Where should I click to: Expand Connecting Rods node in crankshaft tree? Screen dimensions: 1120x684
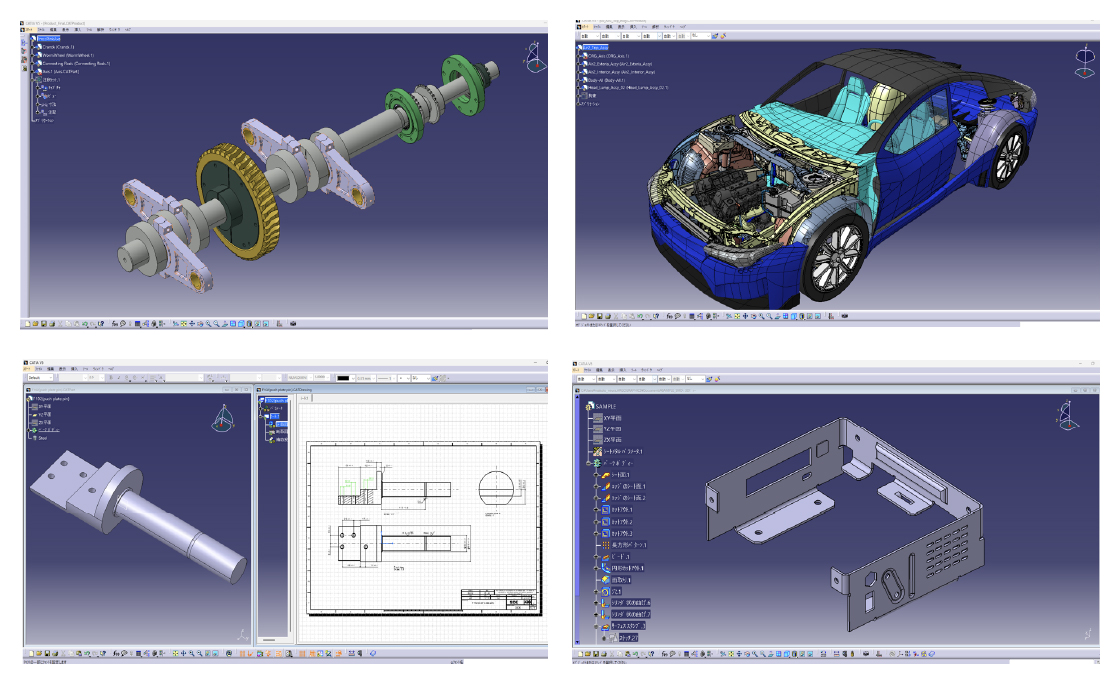tap(32, 64)
